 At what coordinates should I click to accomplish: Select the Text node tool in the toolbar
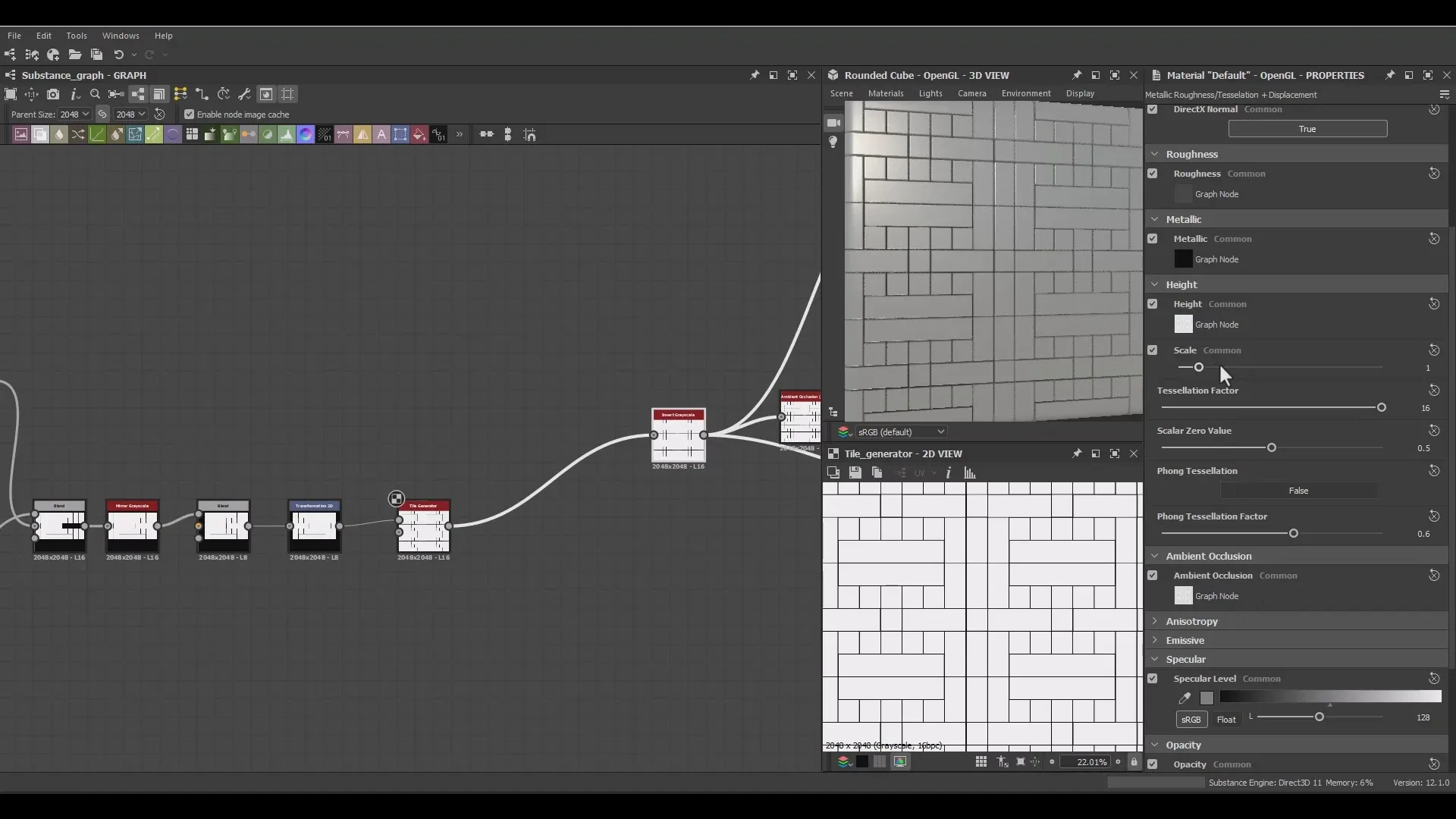point(381,134)
